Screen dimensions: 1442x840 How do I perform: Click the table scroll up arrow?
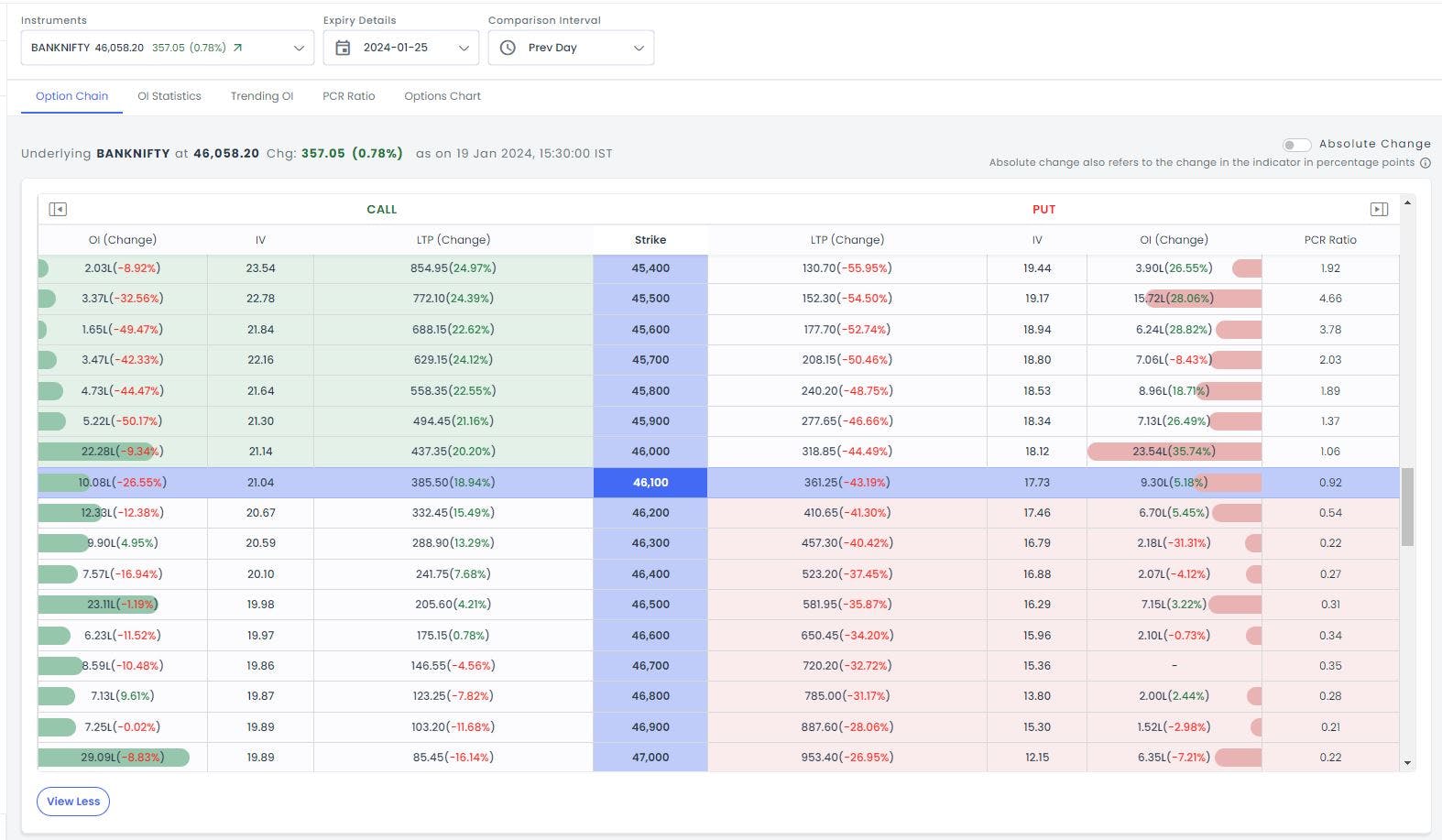[1407, 202]
